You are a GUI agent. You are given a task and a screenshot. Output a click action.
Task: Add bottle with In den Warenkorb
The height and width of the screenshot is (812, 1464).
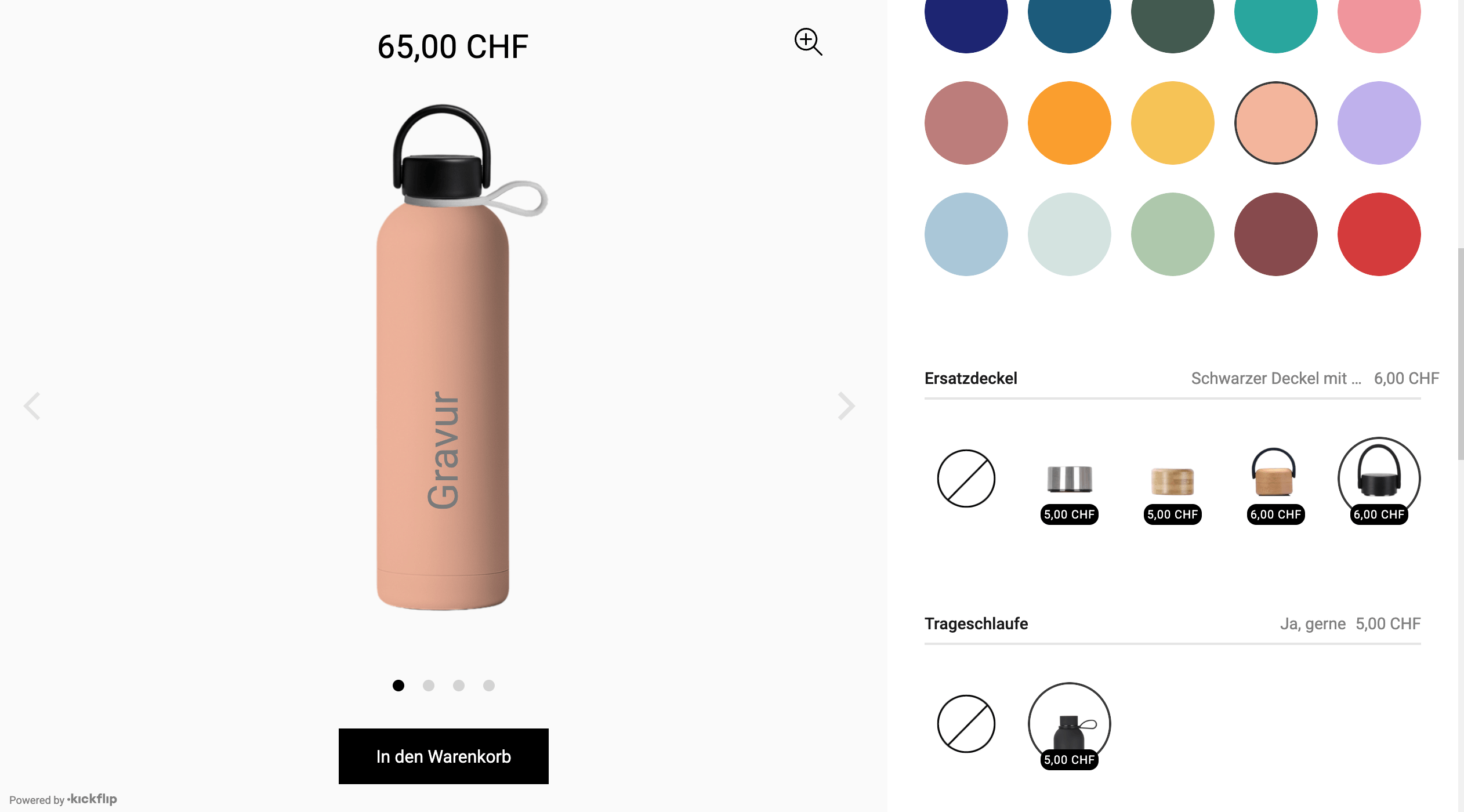click(x=444, y=756)
